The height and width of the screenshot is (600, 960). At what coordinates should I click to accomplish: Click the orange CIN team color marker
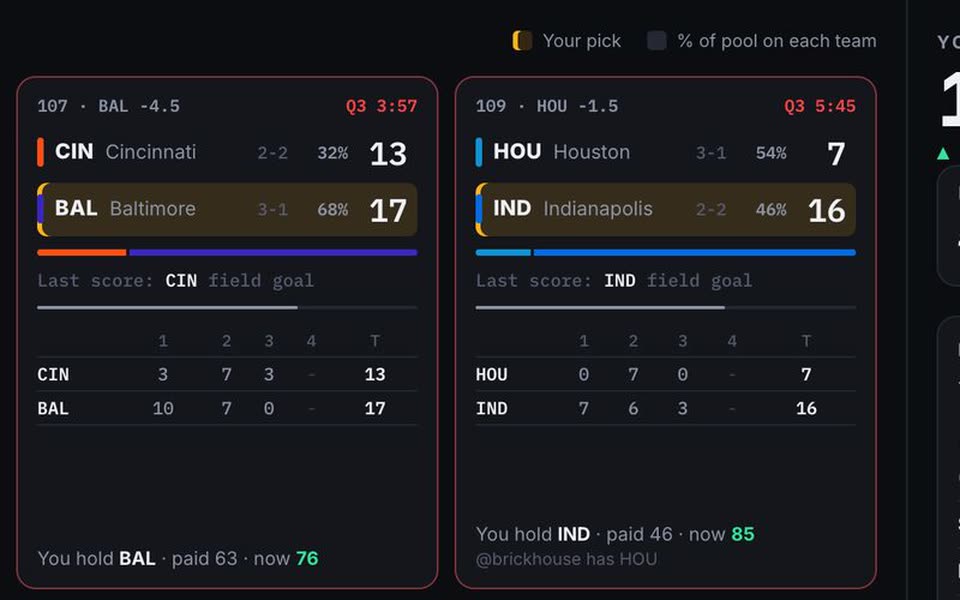[40, 152]
